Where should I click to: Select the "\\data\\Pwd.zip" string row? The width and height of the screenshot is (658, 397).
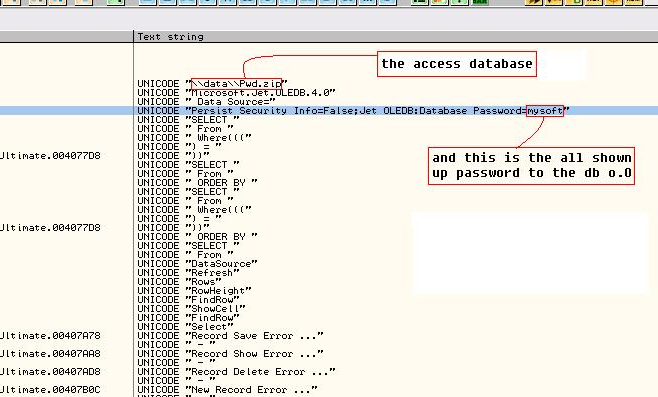(212, 84)
